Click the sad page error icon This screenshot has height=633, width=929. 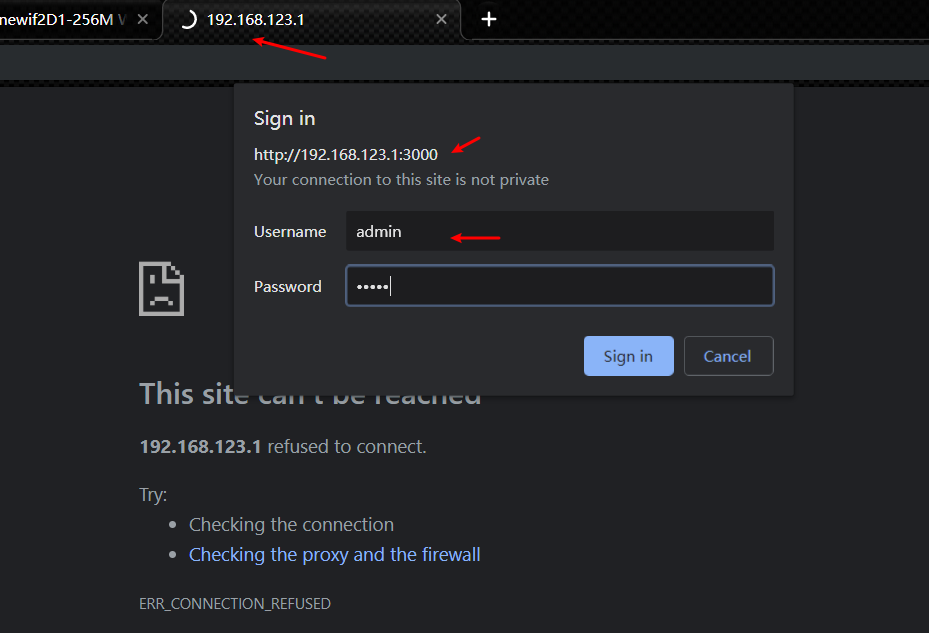(161, 289)
